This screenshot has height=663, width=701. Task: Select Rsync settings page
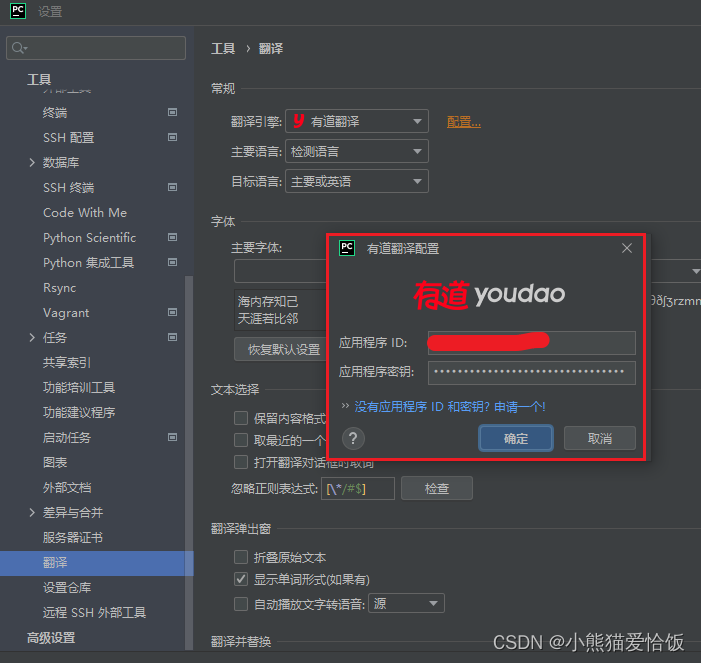point(59,287)
